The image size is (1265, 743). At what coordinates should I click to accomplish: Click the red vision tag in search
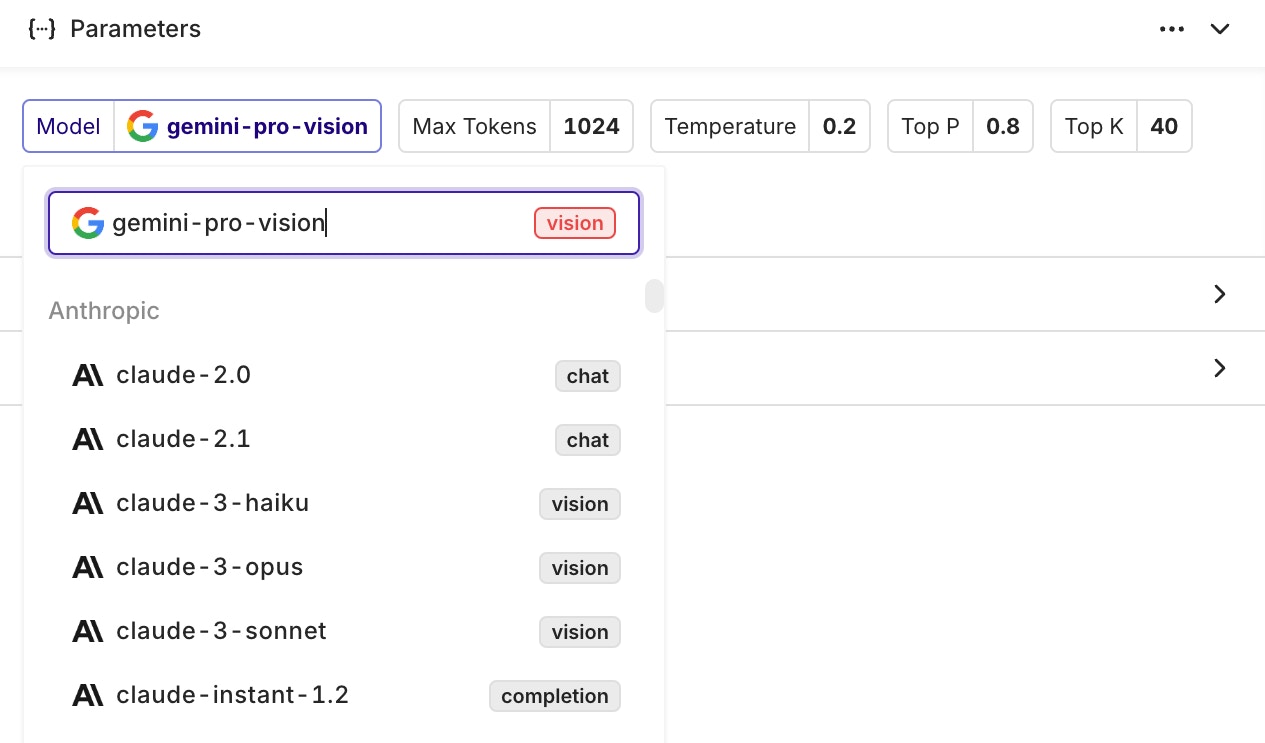tap(575, 223)
